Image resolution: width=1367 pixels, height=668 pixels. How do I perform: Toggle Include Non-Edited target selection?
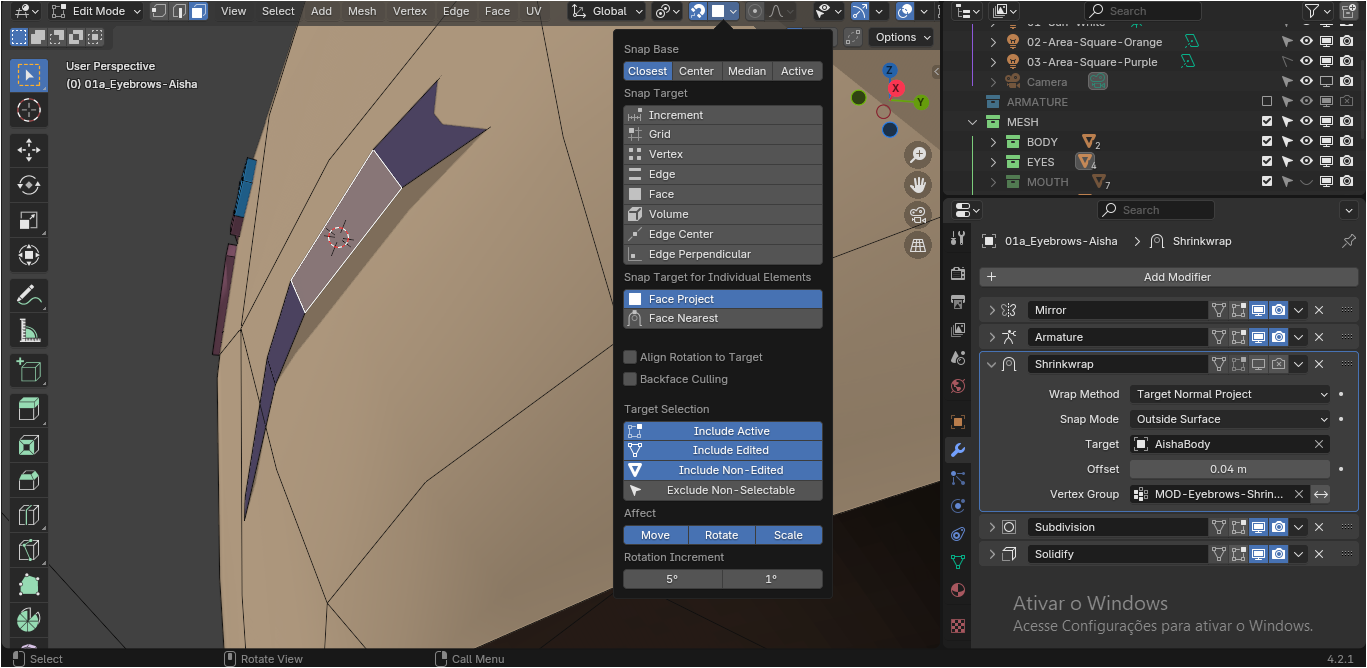coord(723,470)
